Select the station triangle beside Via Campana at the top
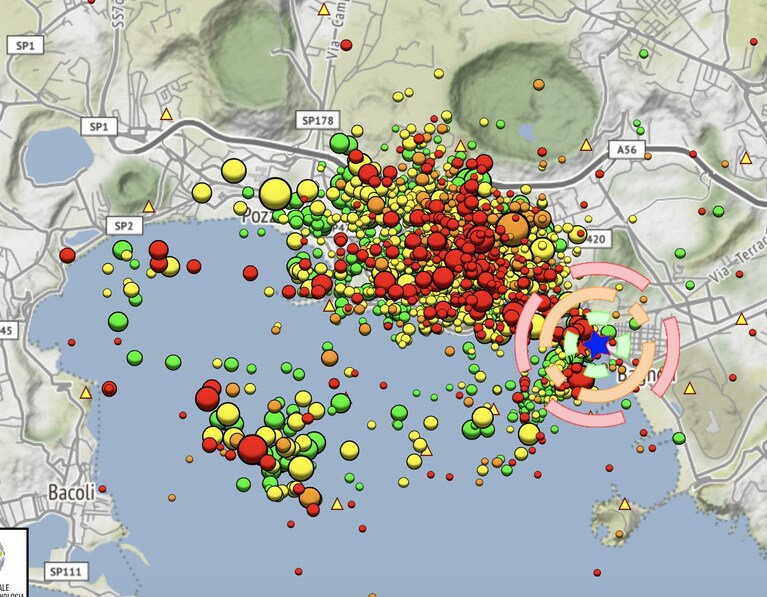This screenshot has width=767, height=597. [323, 9]
